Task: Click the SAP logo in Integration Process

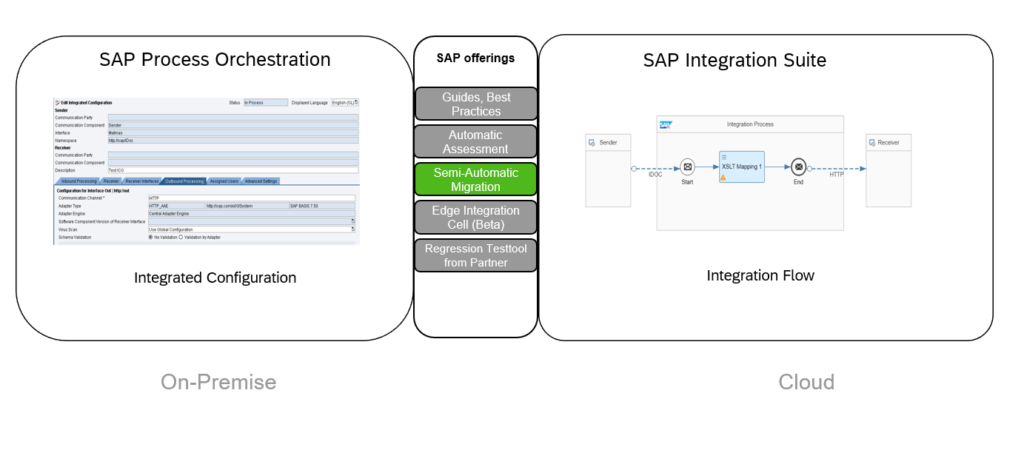Action: point(665,124)
